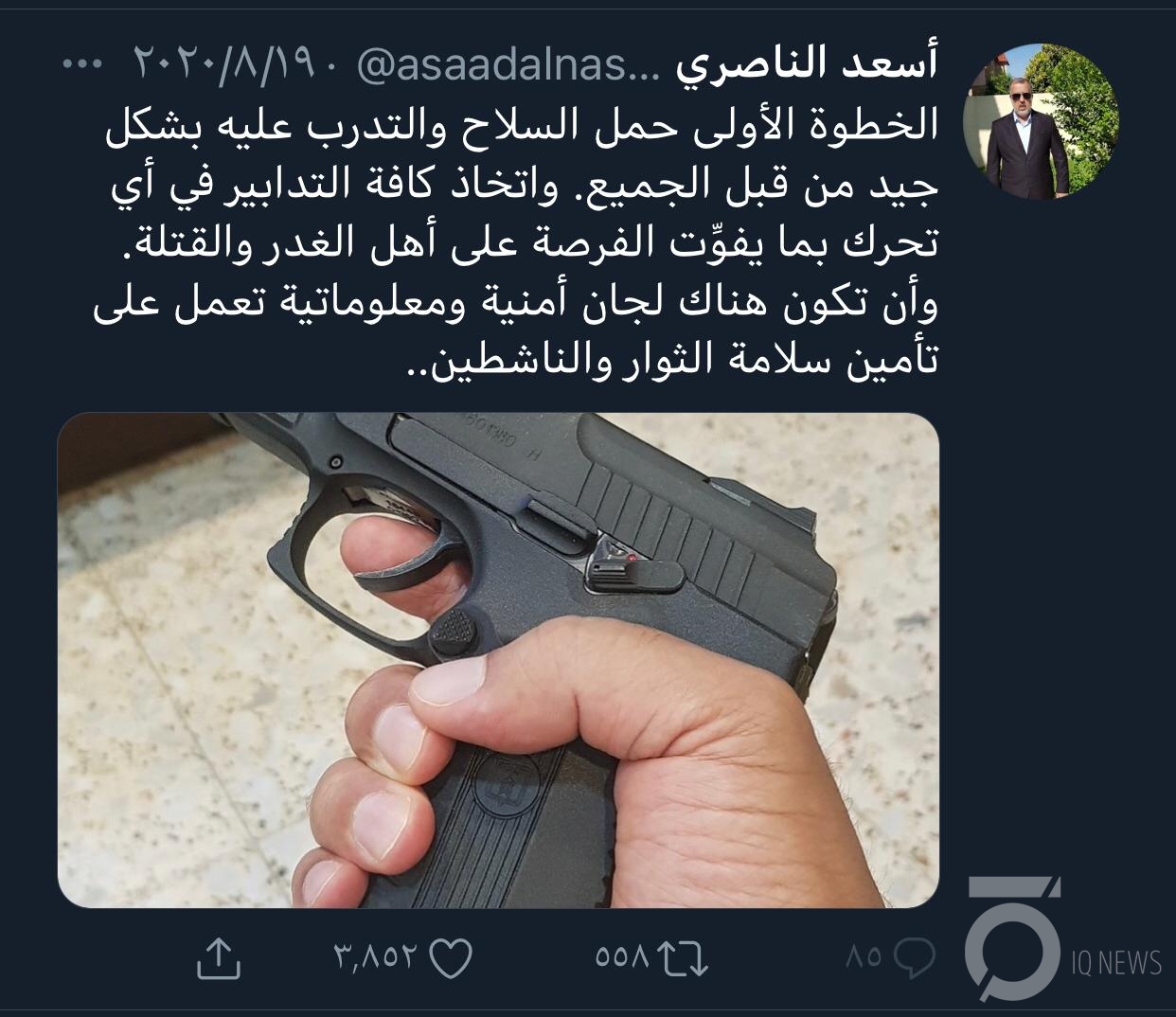
Task: Click the circular IQ NEWS logo
Action: point(1012,938)
